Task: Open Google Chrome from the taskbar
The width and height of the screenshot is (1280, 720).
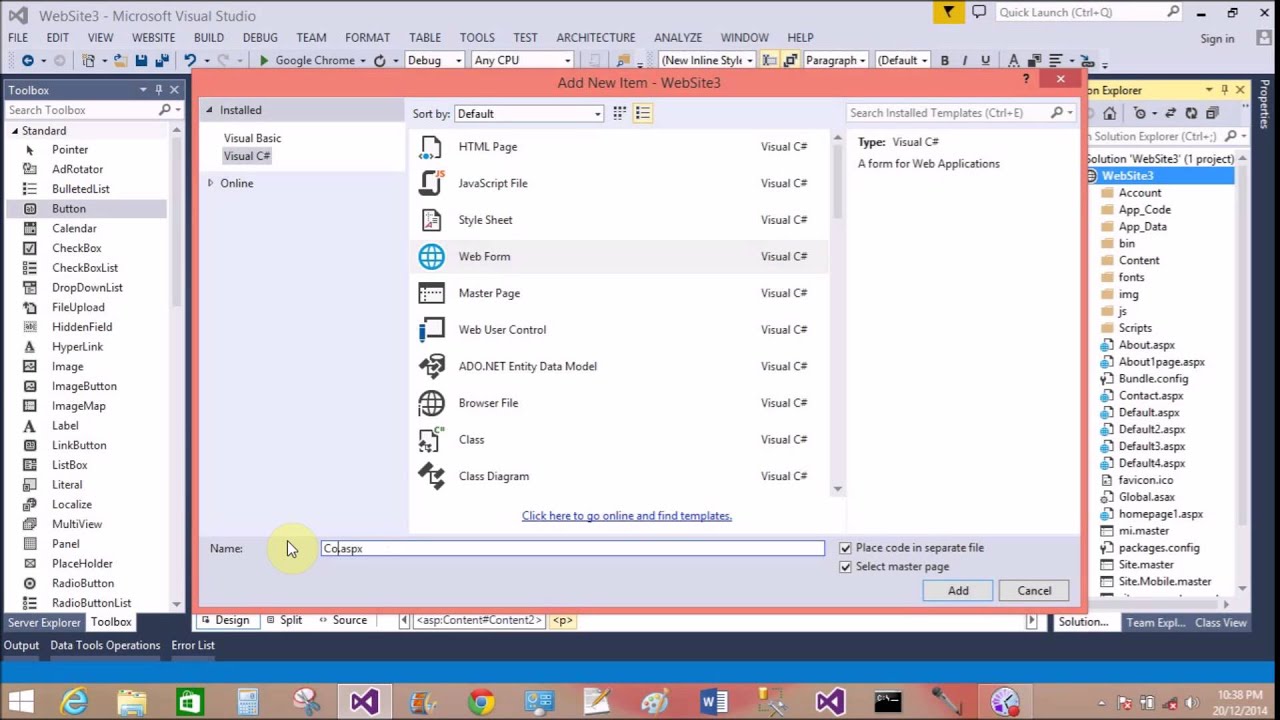Action: coord(481,702)
